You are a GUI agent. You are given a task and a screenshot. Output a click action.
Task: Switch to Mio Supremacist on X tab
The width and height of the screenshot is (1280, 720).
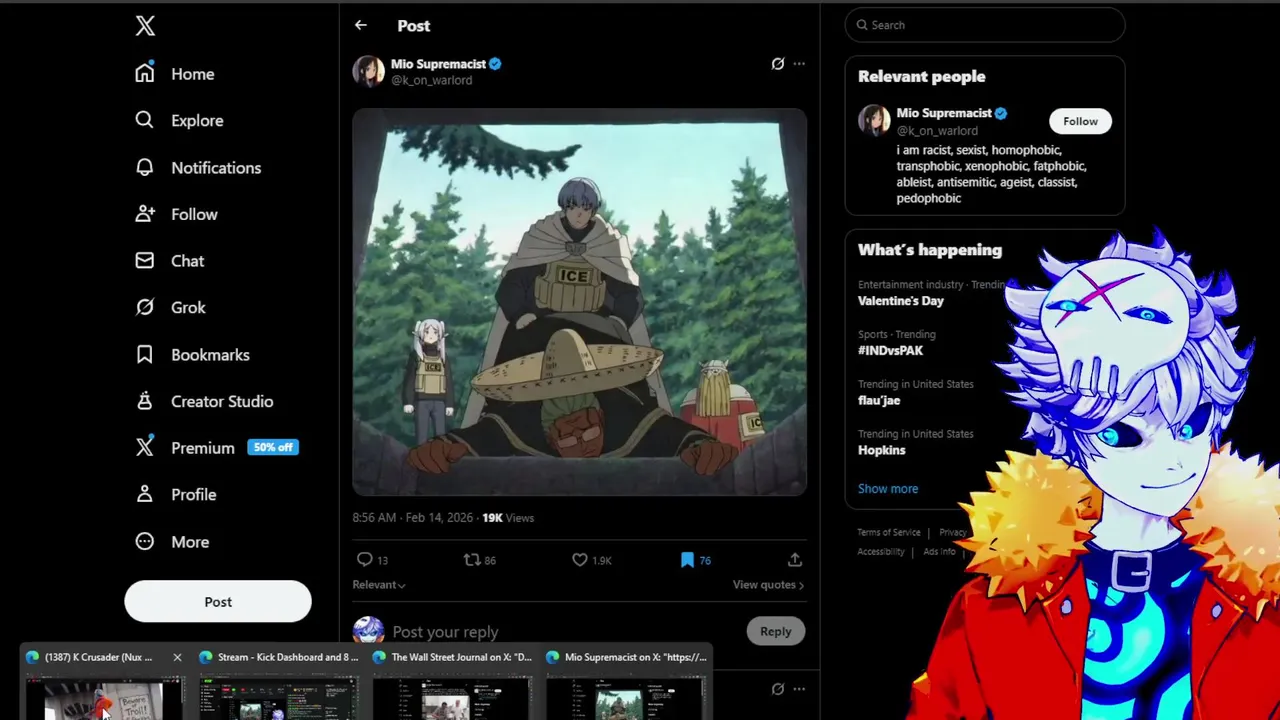(x=626, y=684)
